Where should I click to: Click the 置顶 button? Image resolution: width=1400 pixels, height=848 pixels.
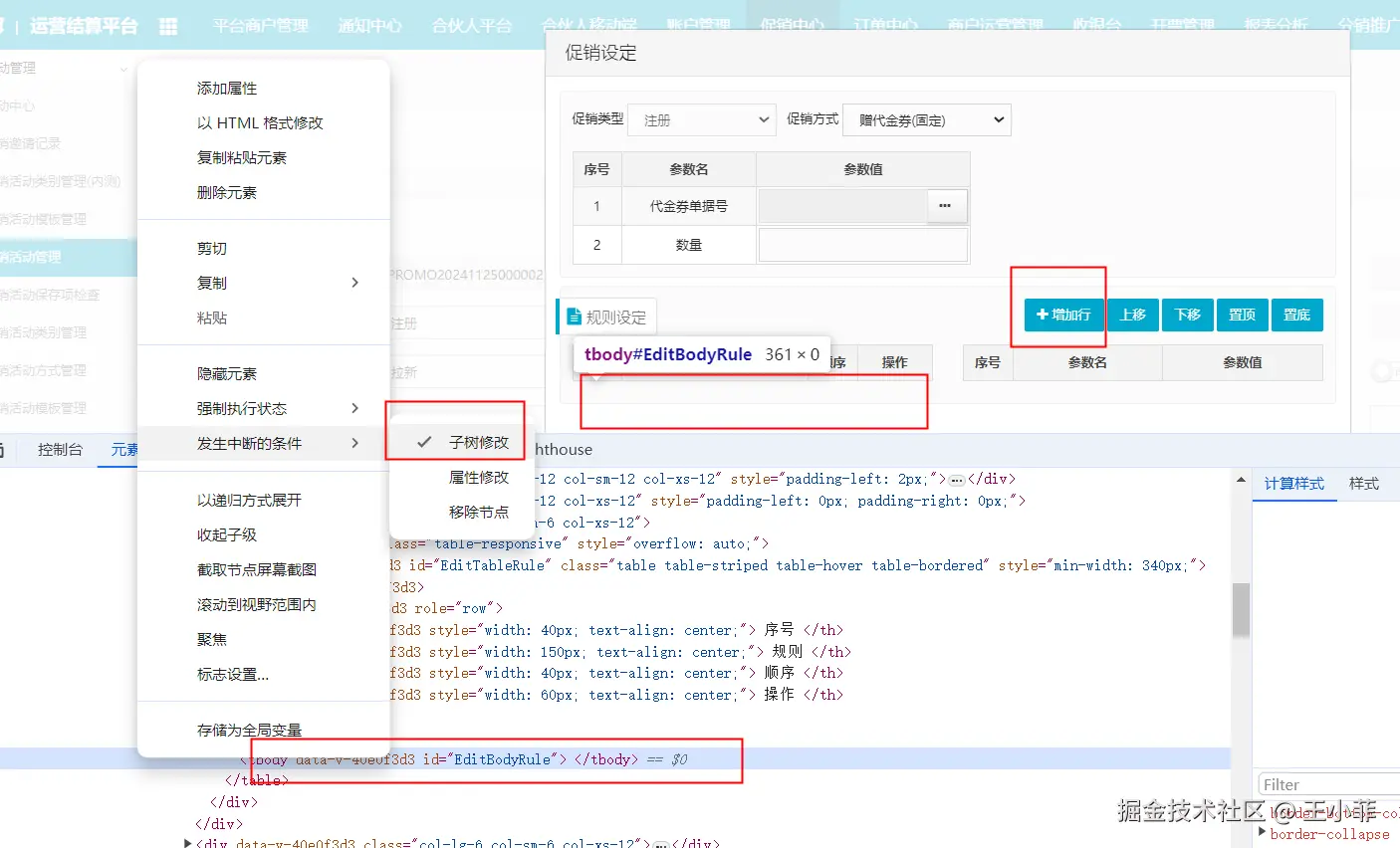point(1242,315)
